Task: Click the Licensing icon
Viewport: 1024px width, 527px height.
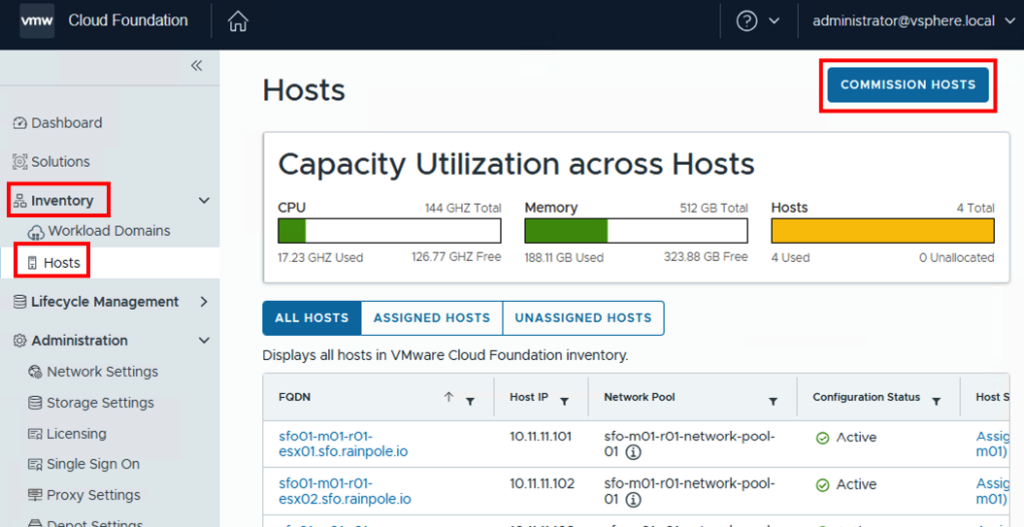Action: (35, 434)
